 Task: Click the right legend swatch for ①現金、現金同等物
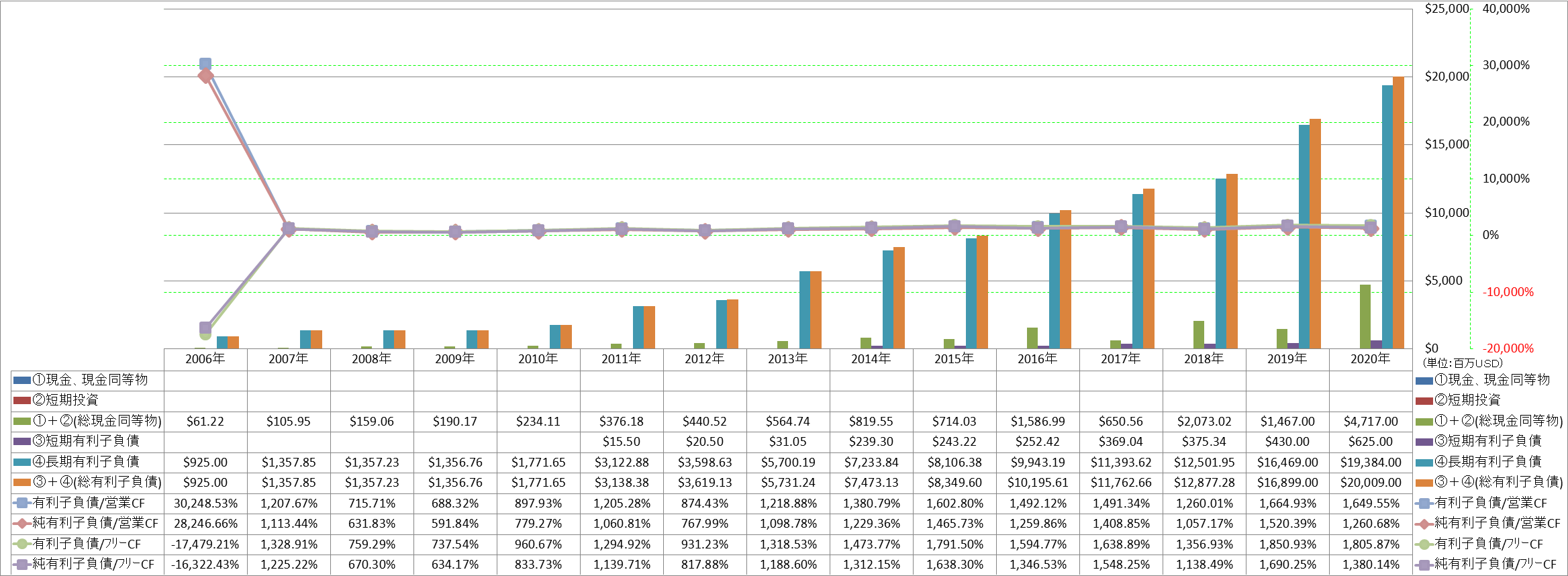pyautogui.click(x=1424, y=381)
